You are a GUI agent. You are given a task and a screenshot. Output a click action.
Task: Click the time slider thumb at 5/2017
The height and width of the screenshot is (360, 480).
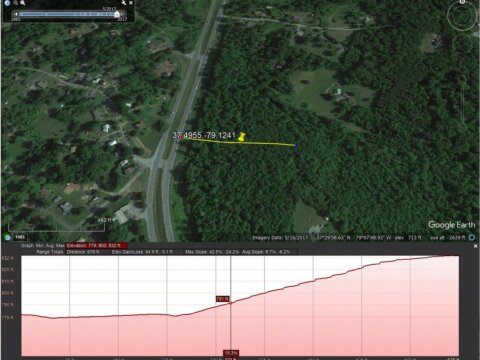[117, 14]
